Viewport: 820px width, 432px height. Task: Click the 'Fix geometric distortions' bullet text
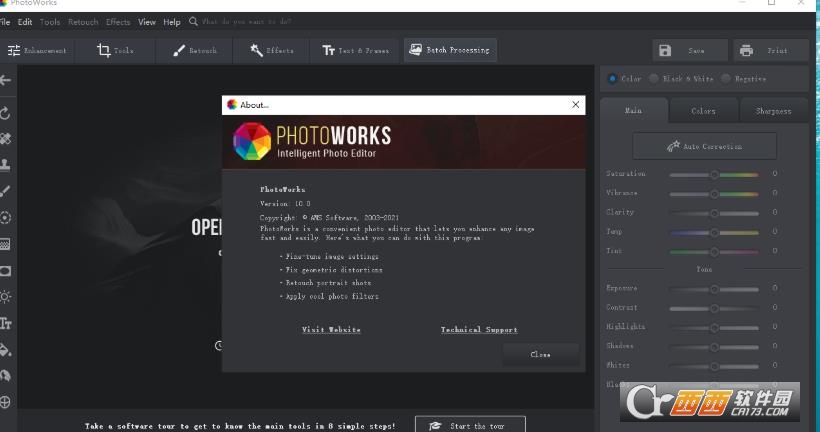[x=334, y=270]
